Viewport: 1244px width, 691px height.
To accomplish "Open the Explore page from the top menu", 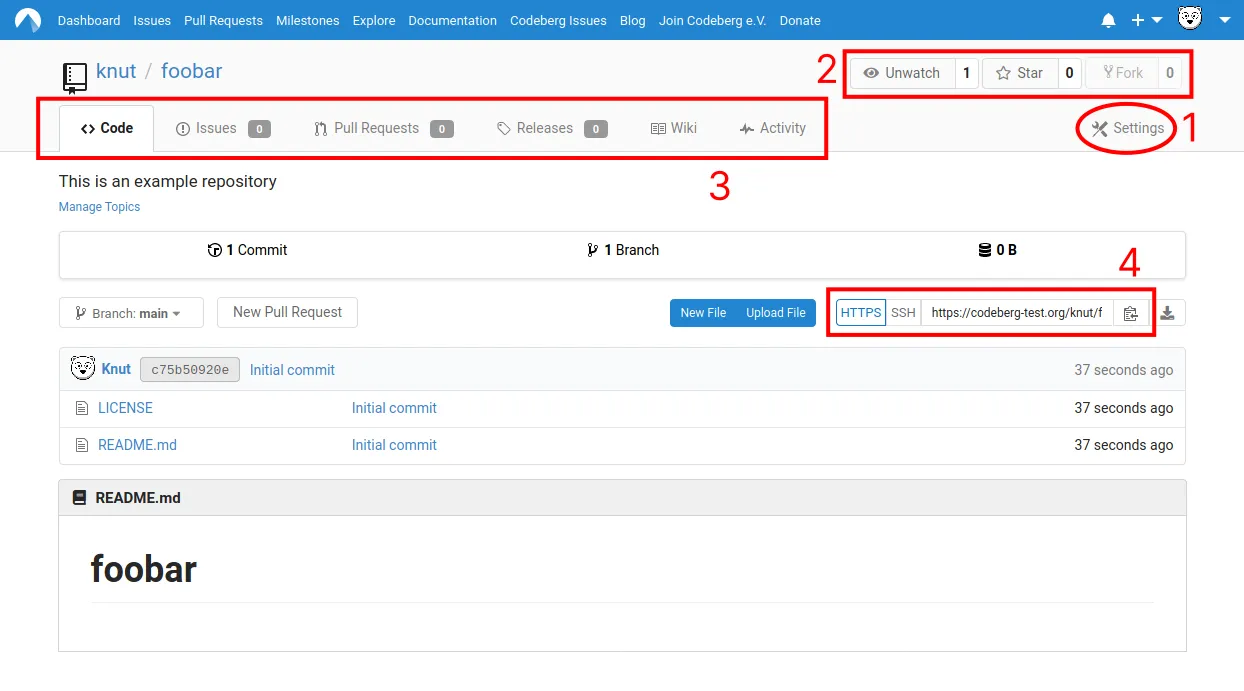I will point(373,20).
